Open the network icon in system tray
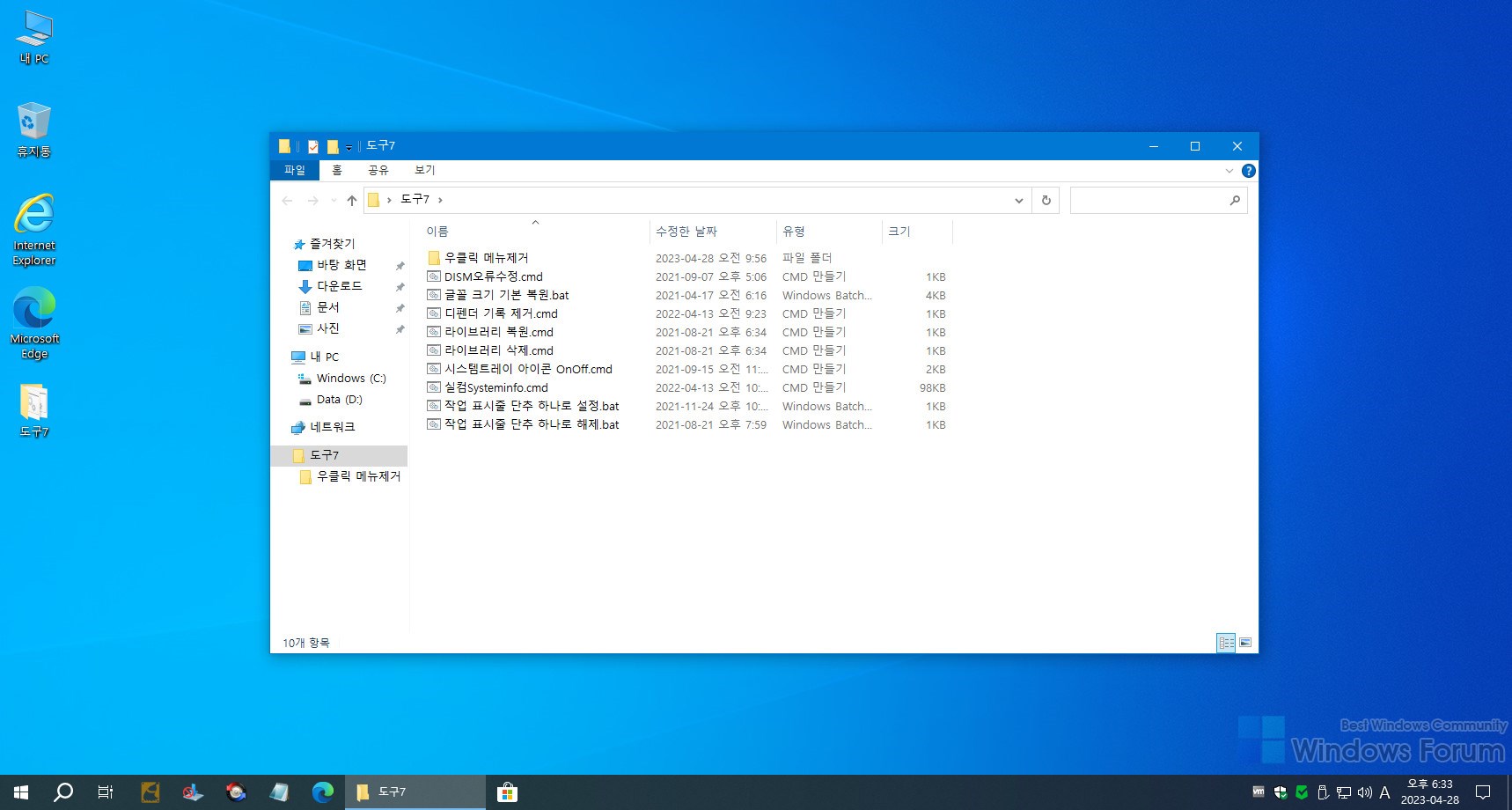Image resolution: width=1512 pixels, height=810 pixels. [1344, 792]
